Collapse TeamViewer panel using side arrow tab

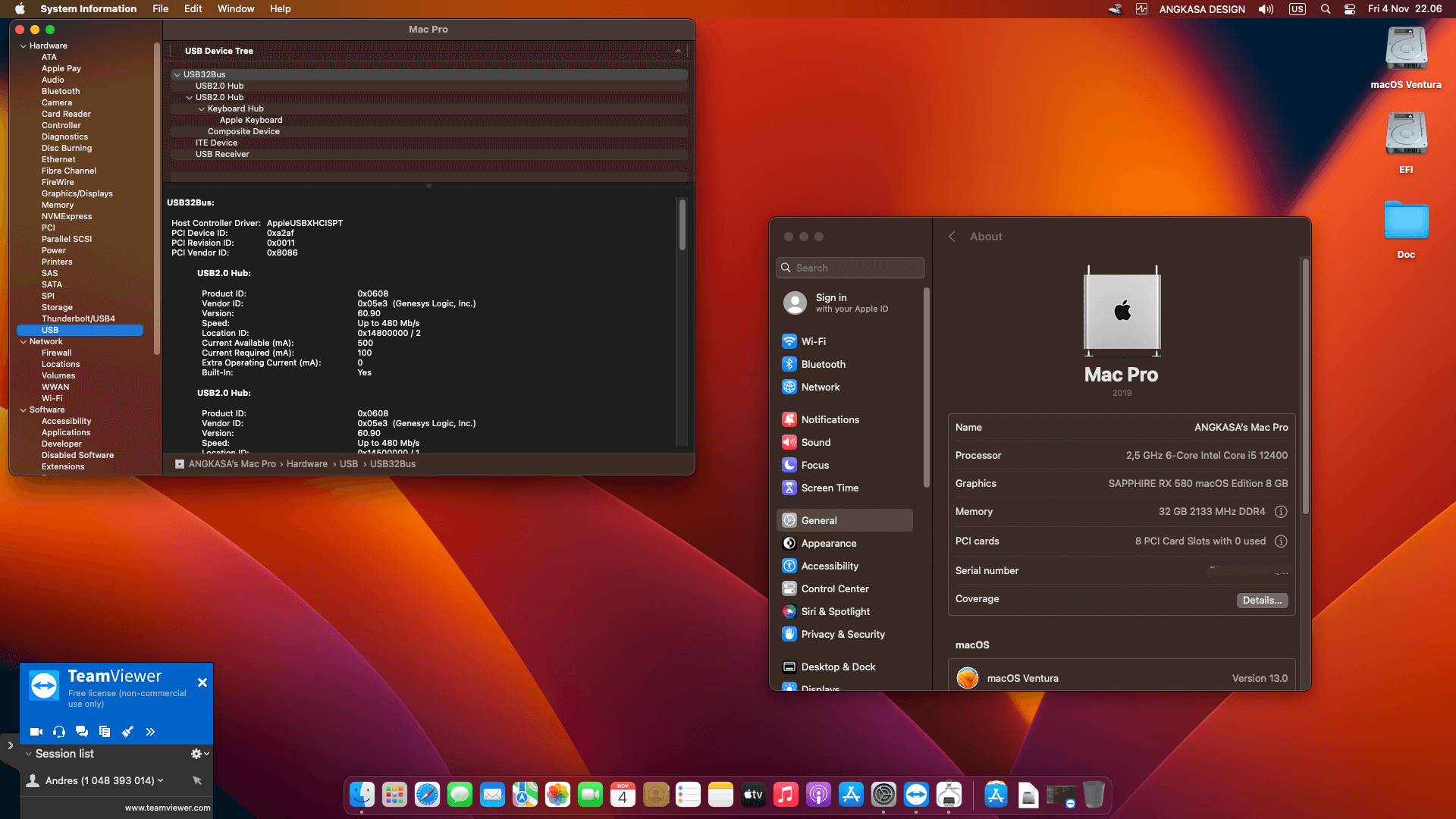pyautogui.click(x=10, y=745)
